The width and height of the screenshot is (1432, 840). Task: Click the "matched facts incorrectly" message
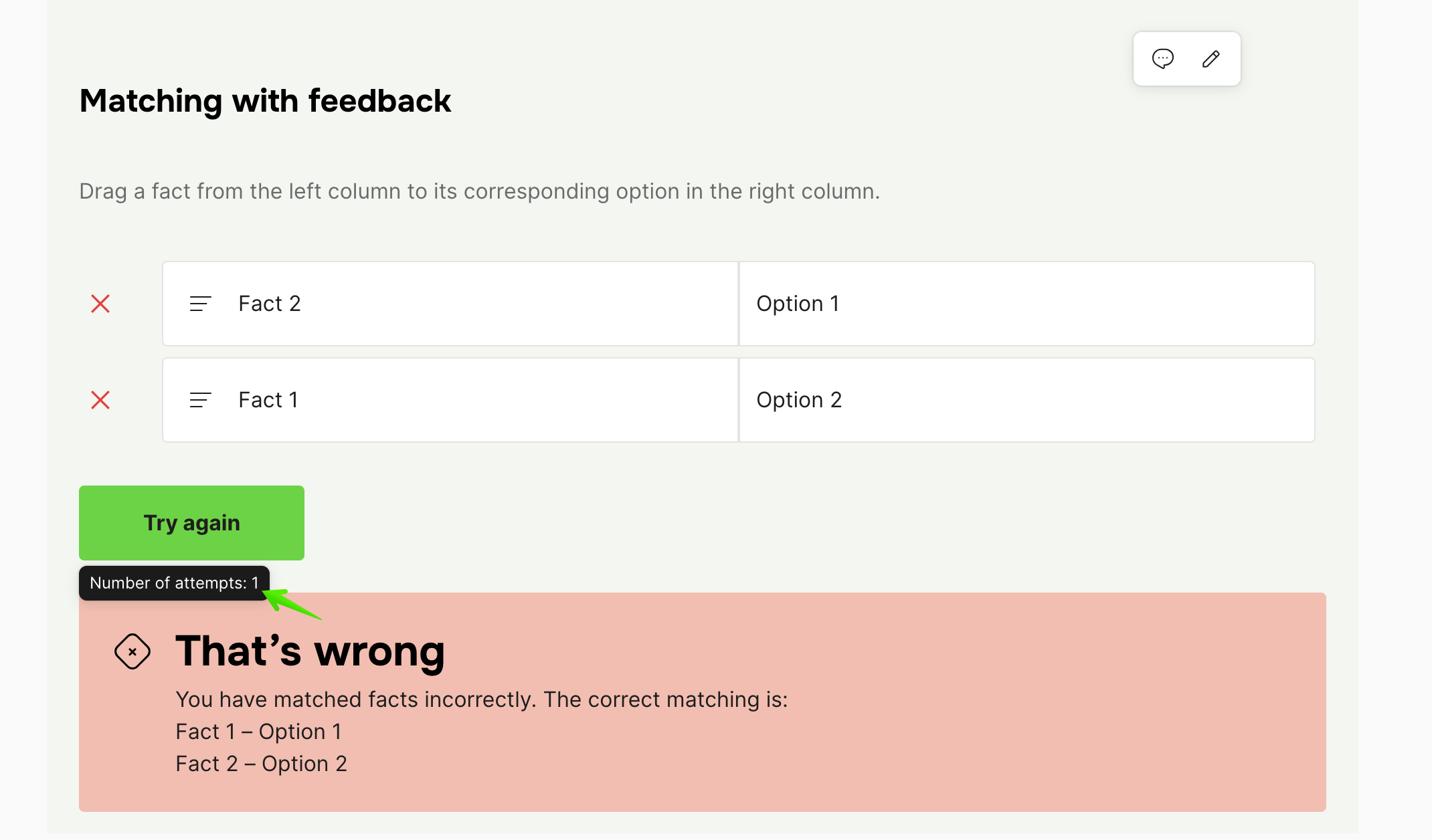pyautogui.click(x=482, y=700)
